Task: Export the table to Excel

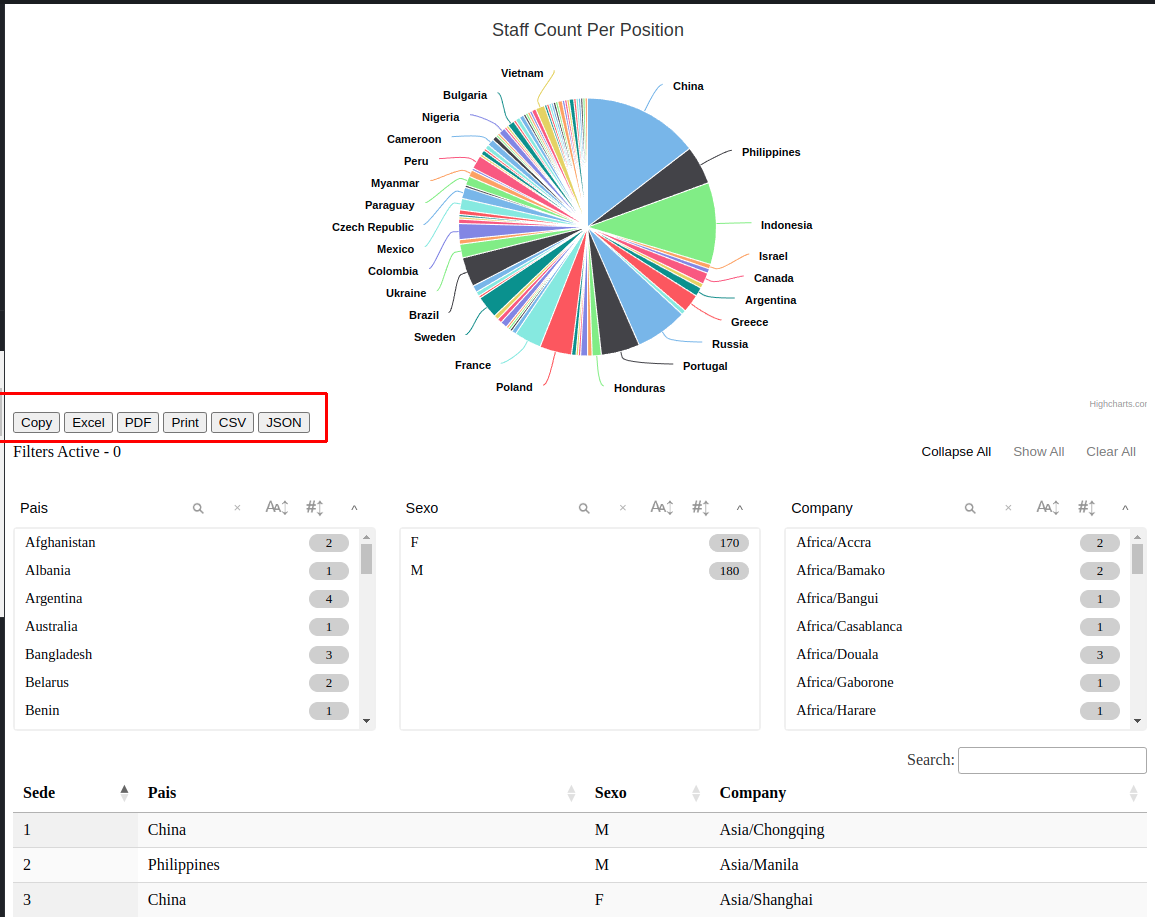Action: click(x=88, y=422)
